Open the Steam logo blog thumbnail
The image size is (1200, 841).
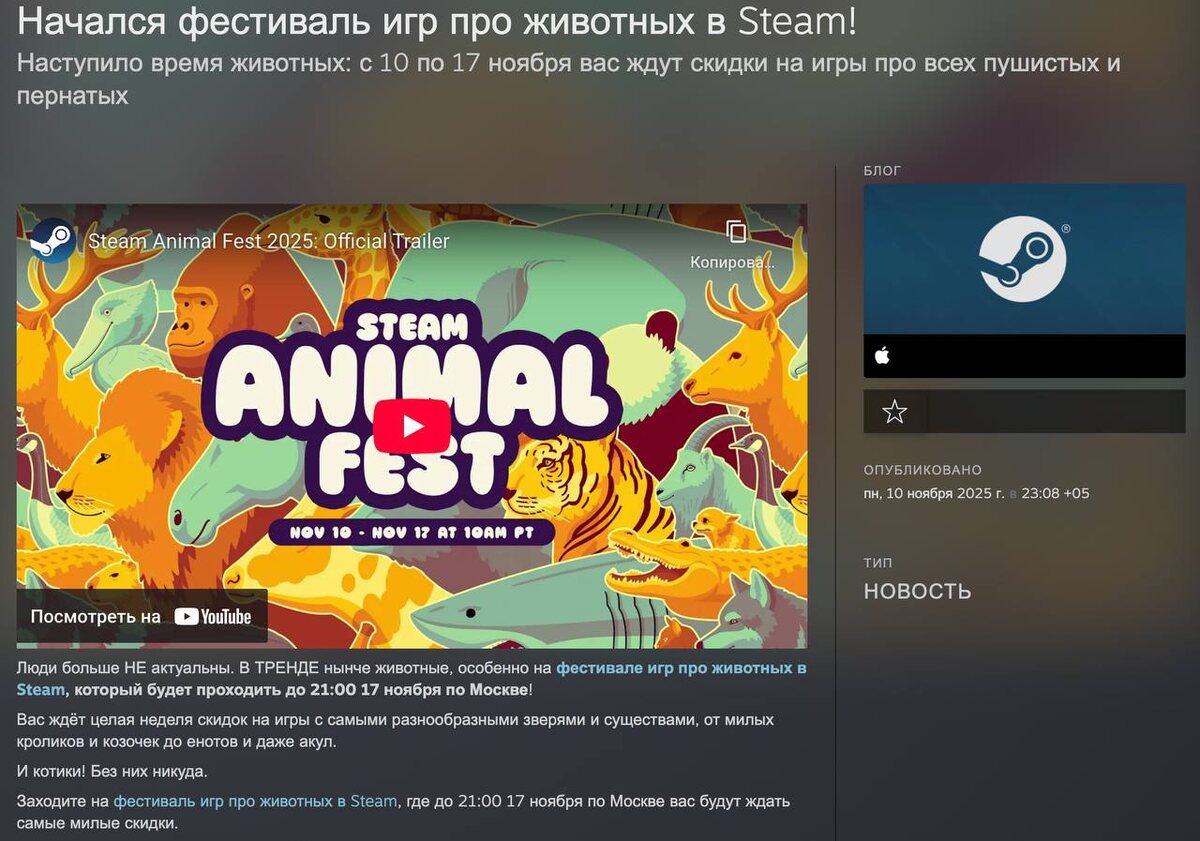[1024, 259]
